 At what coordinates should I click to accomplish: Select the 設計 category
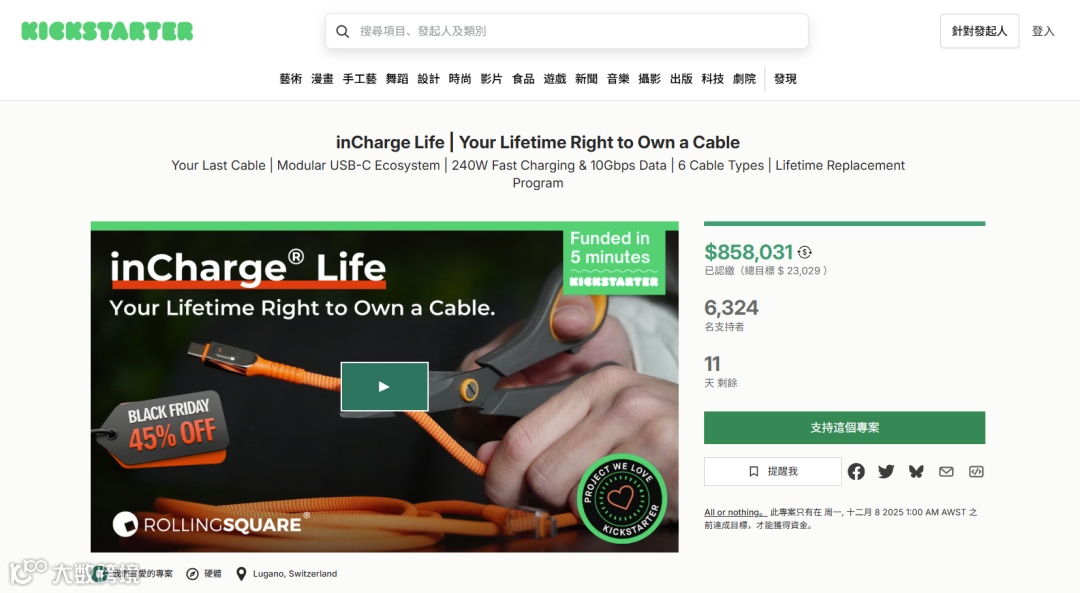pyautogui.click(x=428, y=79)
